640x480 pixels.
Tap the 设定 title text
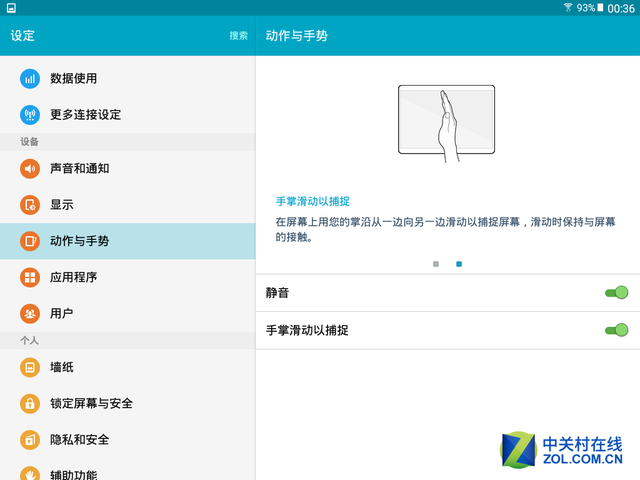point(23,36)
